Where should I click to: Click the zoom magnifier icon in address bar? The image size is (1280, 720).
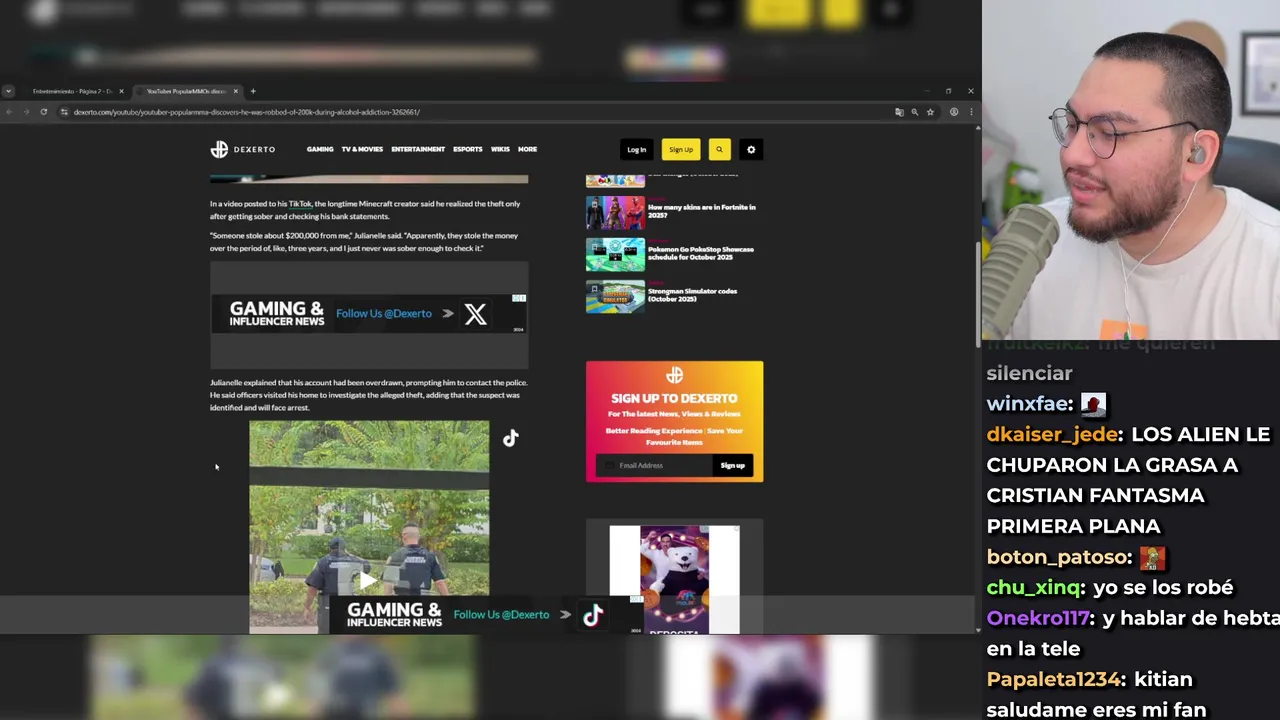tap(914, 112)
